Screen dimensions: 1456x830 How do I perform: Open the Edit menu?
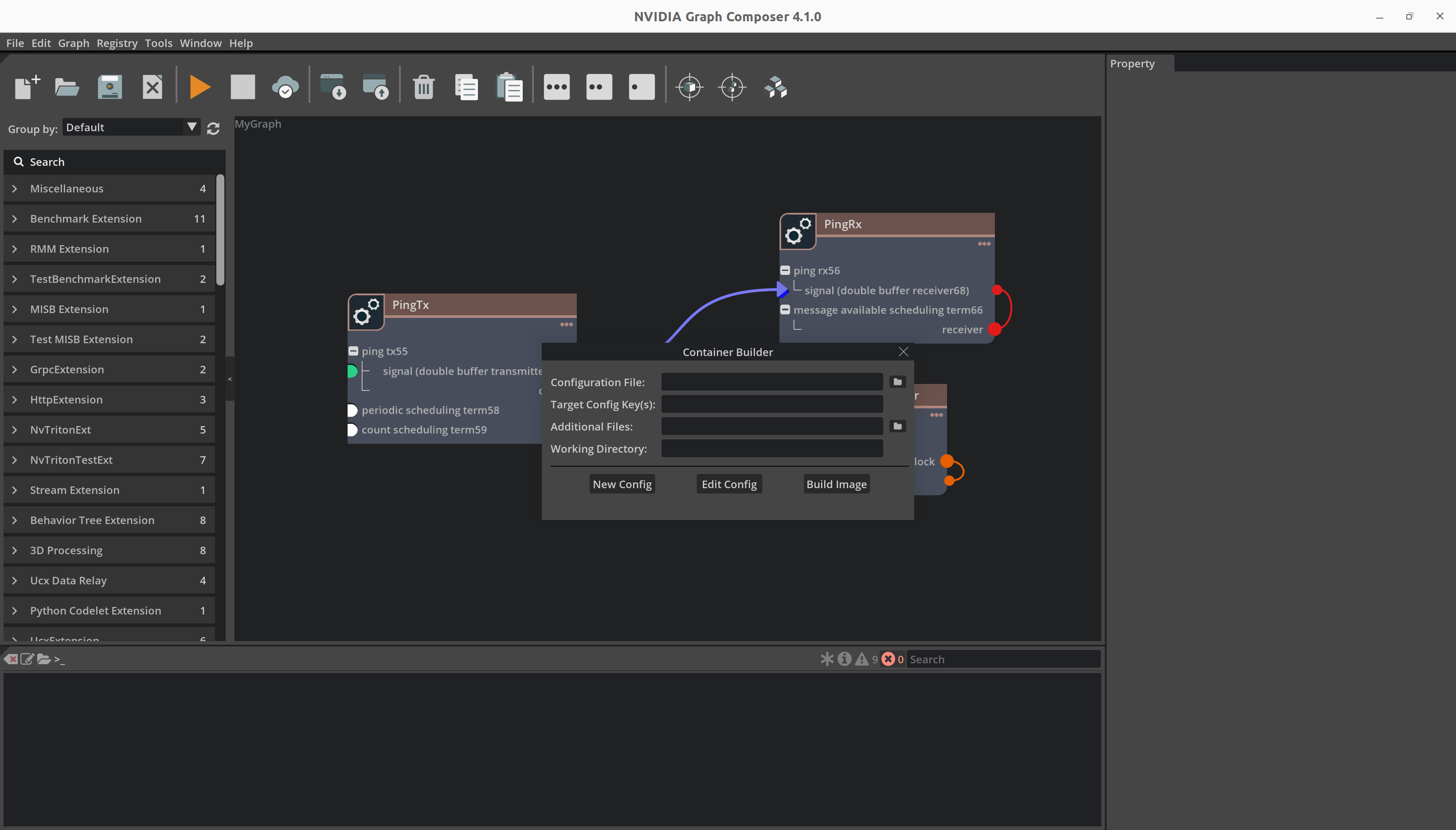(41, 43)
